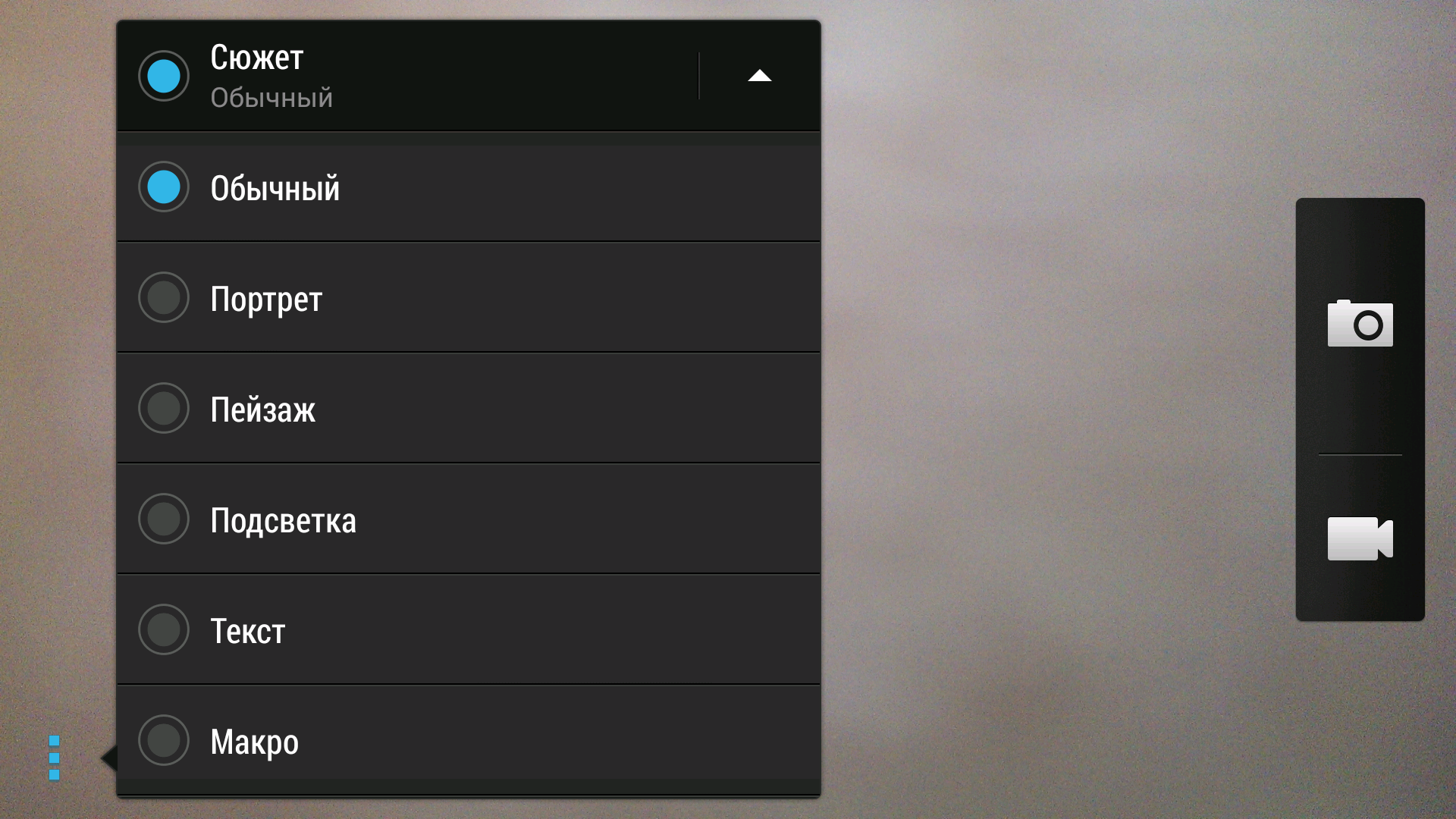1456x819 pixels.
Task: Select the Макро radio button
Action: coord(164,740)
